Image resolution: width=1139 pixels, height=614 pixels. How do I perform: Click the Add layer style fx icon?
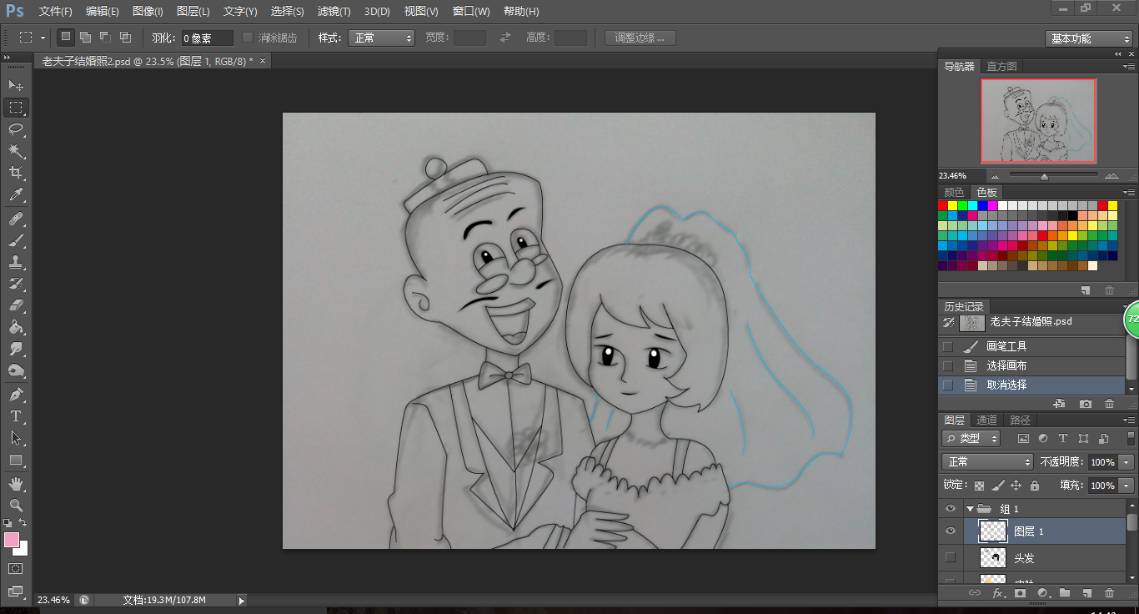pyautogui.click(x=998, y=594)
